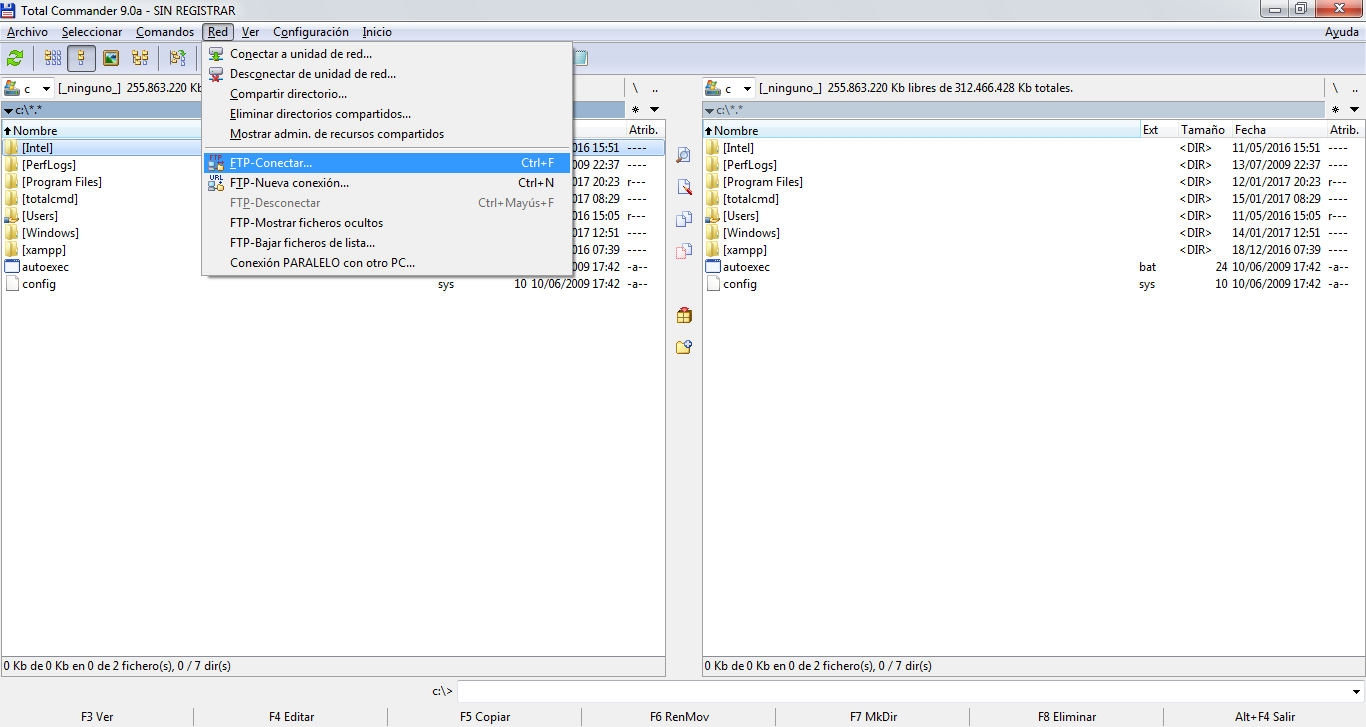
Task: Click the Copy files icon between panels
Action: (x=684, y=219)
